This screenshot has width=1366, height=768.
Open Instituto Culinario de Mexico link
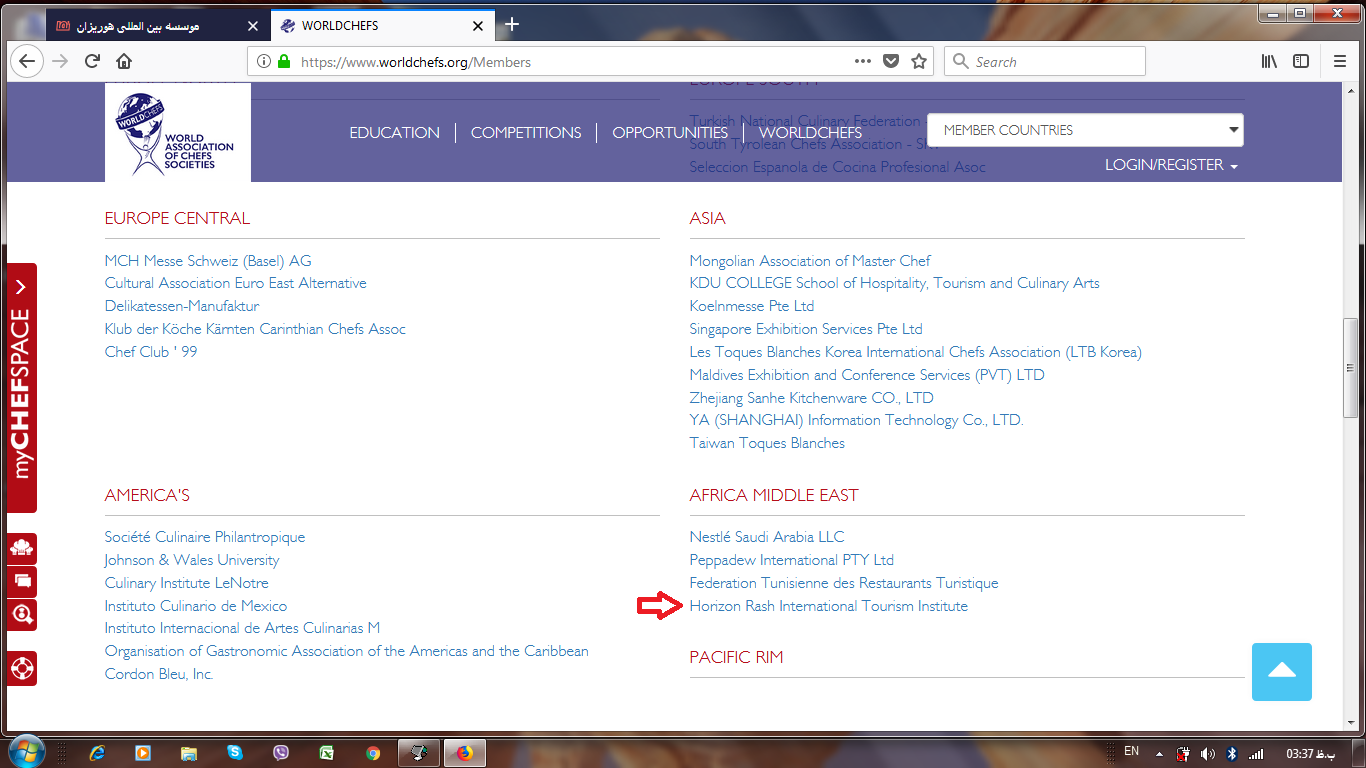(x=196, y=606)
